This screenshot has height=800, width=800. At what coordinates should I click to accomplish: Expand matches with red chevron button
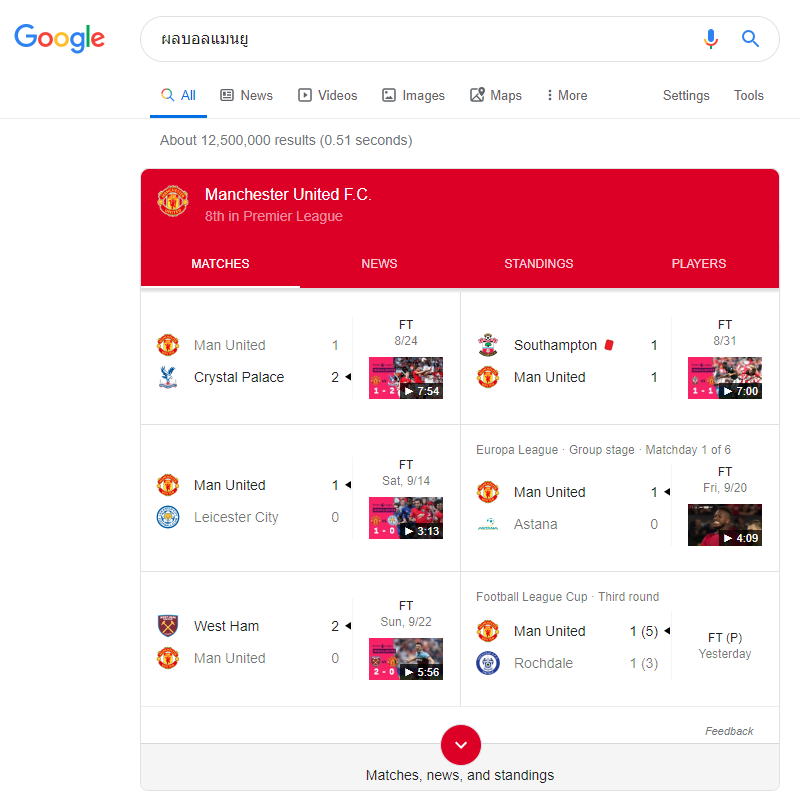pos(460,745)
